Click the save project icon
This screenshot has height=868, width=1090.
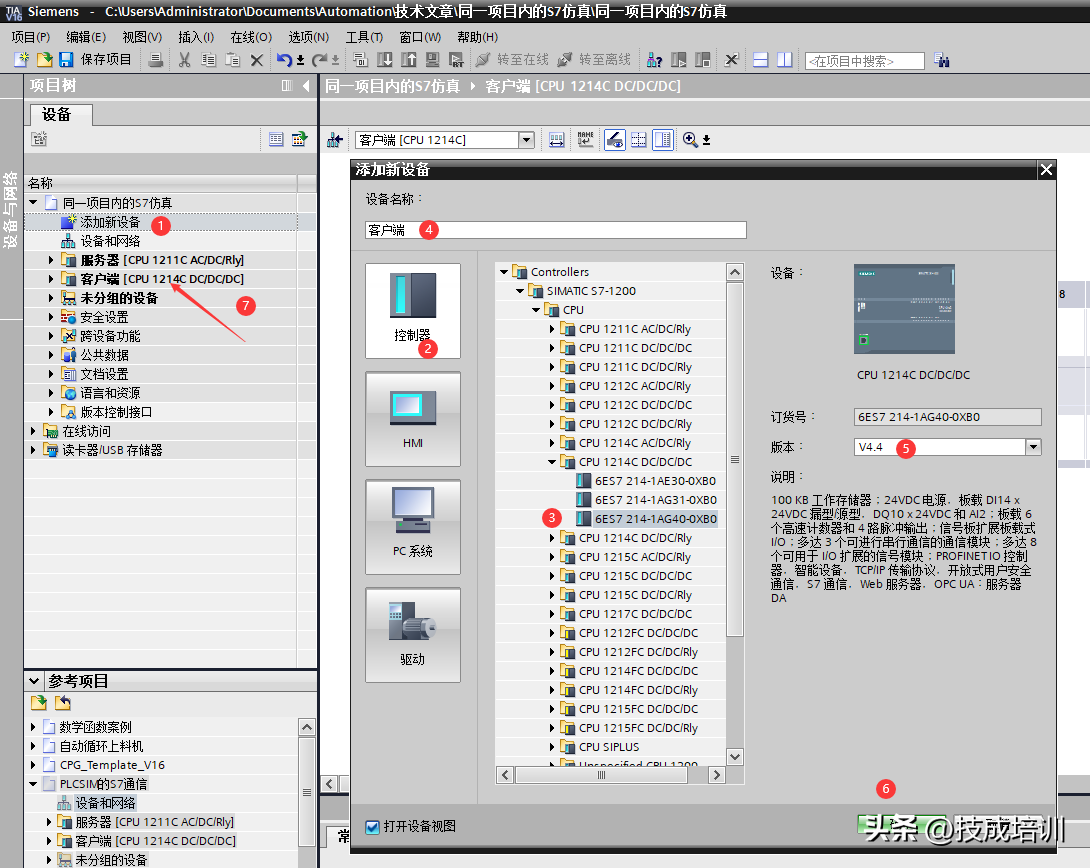coord(66,60)
